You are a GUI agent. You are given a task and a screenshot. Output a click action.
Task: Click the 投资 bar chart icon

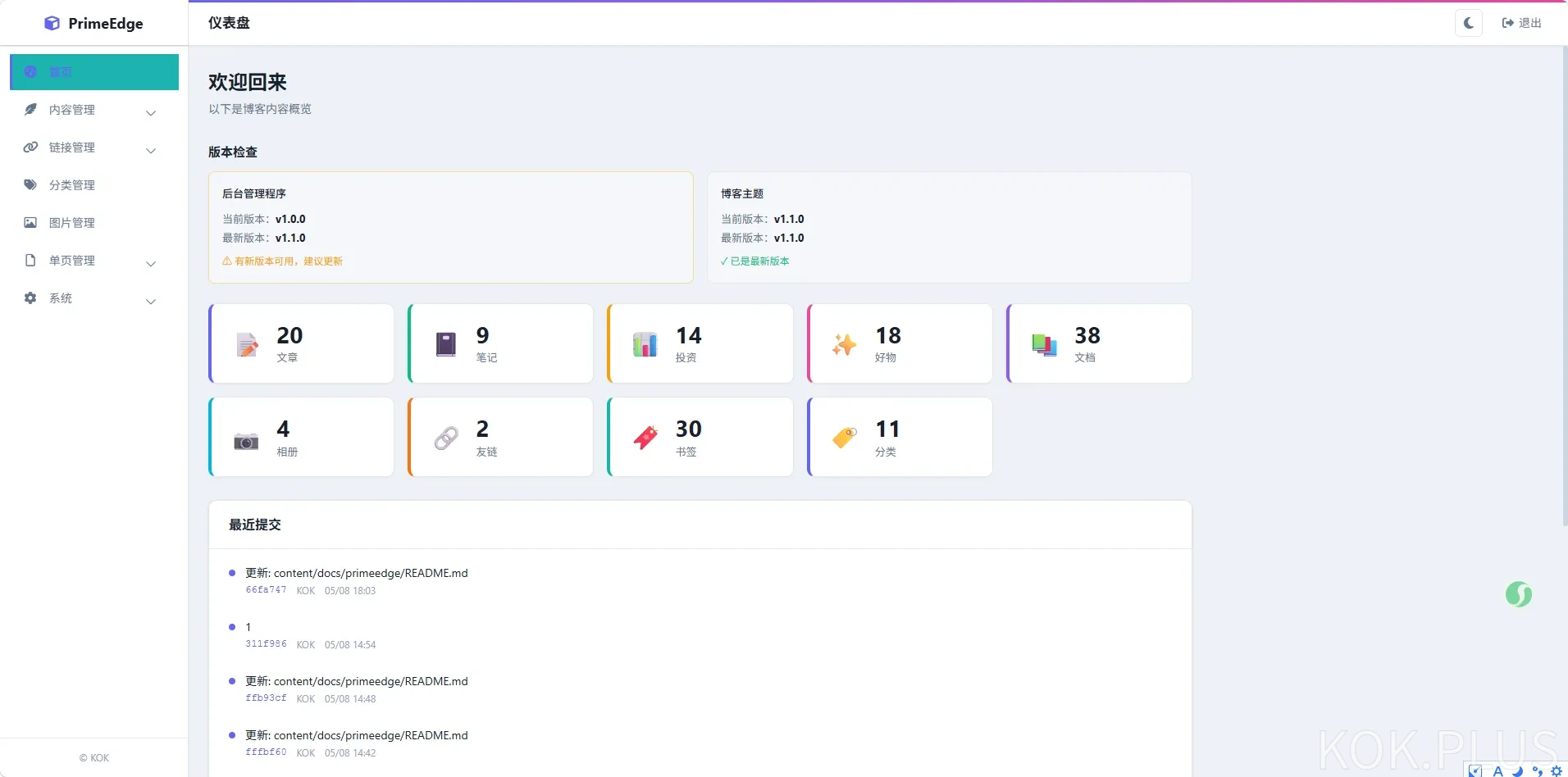click(645, 344)
